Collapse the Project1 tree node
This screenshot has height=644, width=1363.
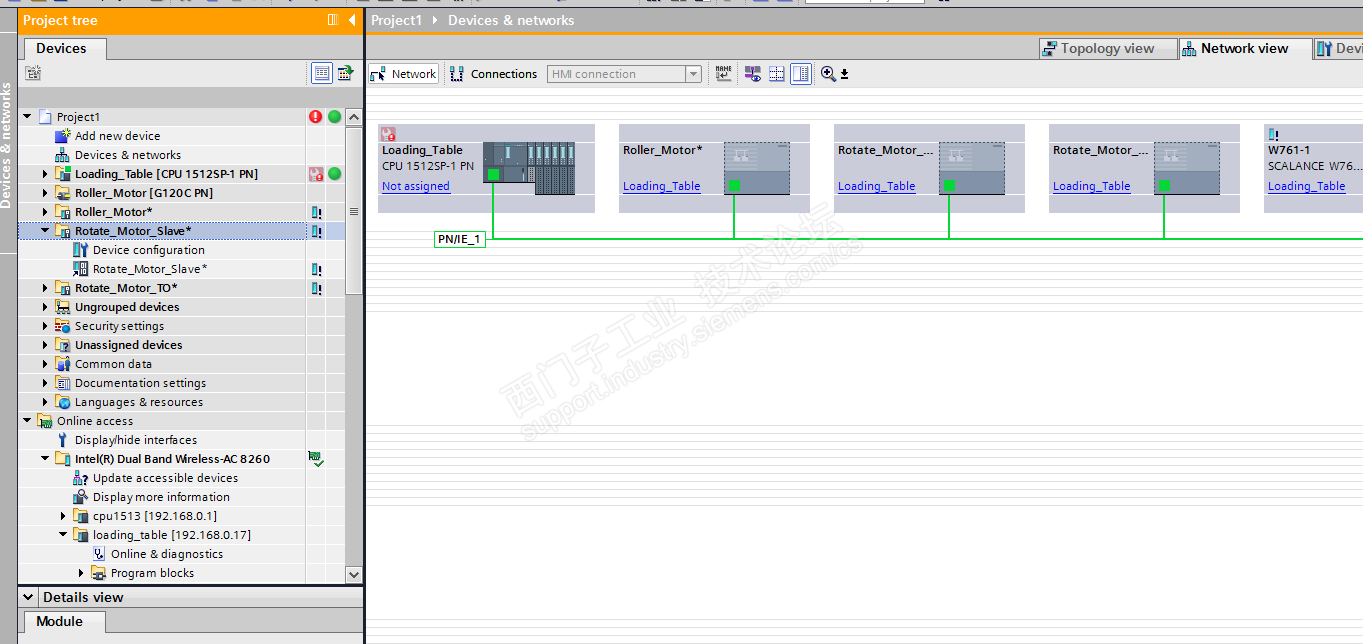pyautogui.click(x=27, y=117)
